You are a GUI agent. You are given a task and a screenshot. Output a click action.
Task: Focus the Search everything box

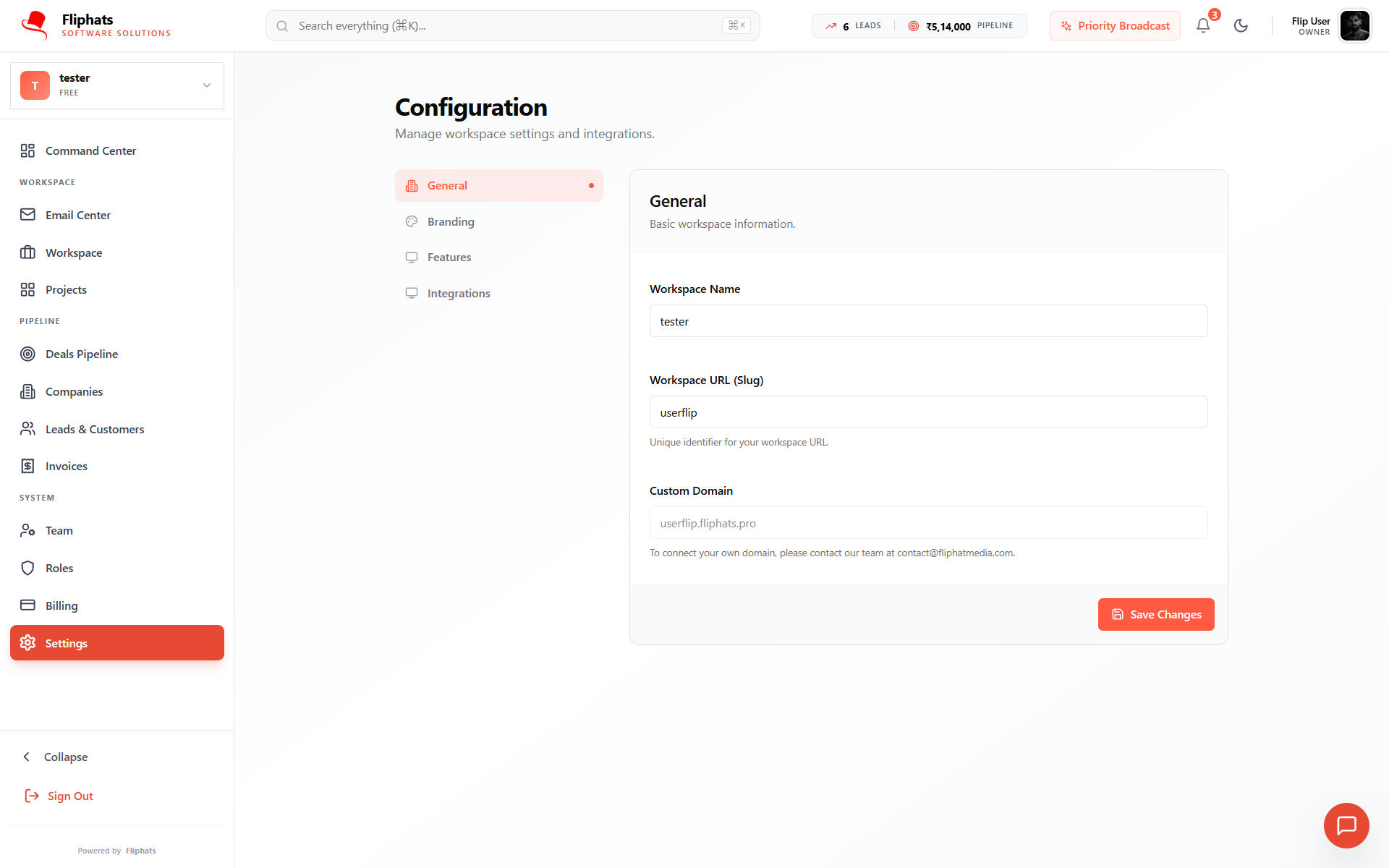(x=506, y=26)
